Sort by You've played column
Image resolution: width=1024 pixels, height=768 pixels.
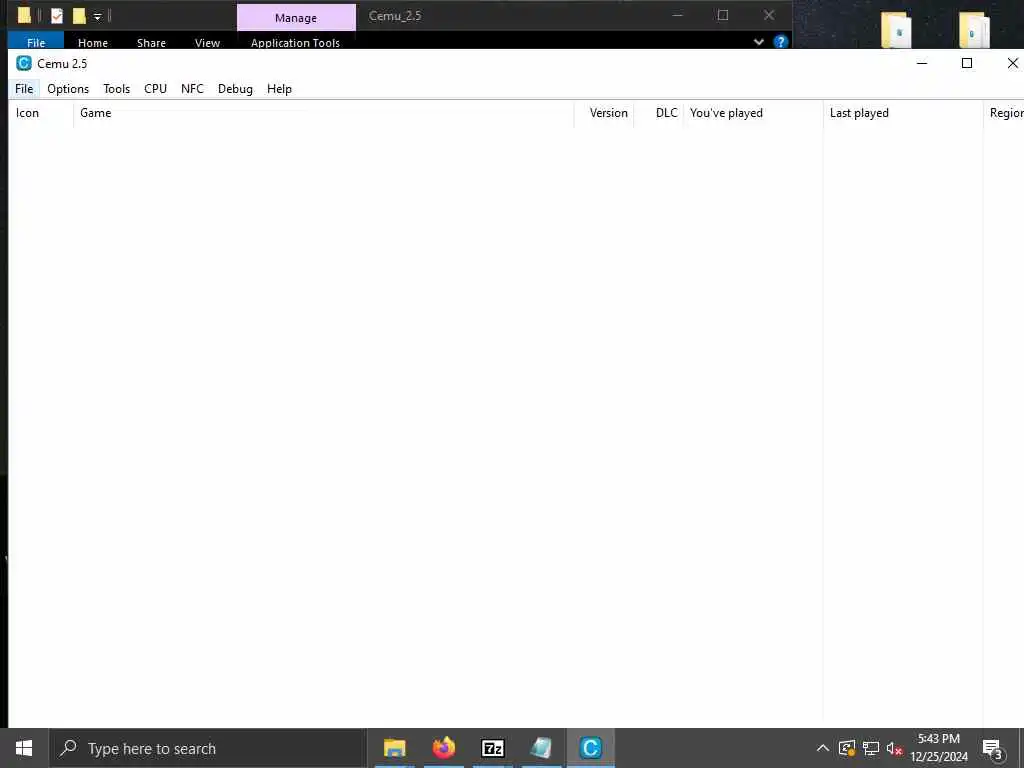point(753,113)
